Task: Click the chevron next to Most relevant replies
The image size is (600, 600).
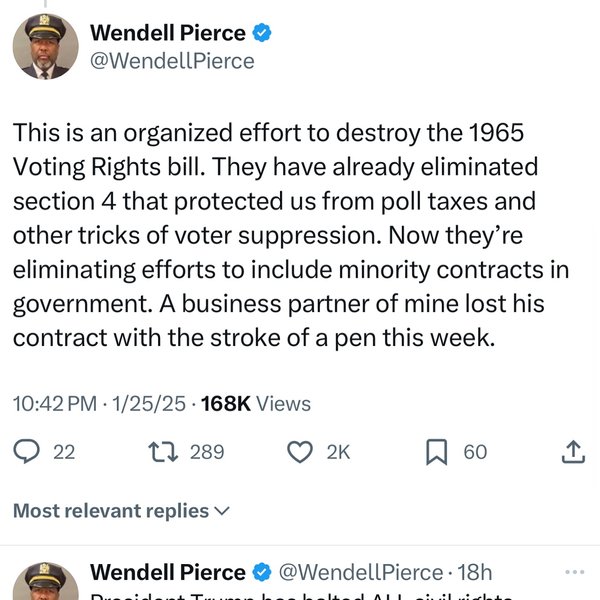Action: 222,511
